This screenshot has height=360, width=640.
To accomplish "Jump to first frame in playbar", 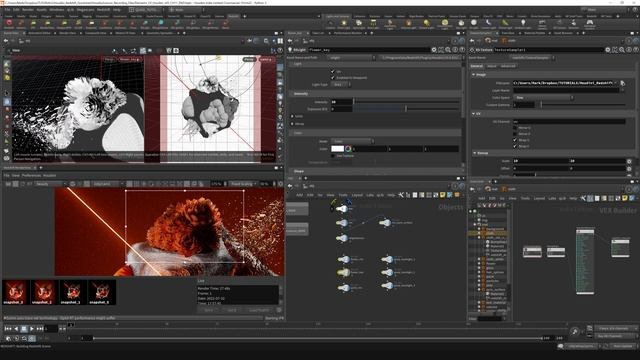I will click(8, 329).
